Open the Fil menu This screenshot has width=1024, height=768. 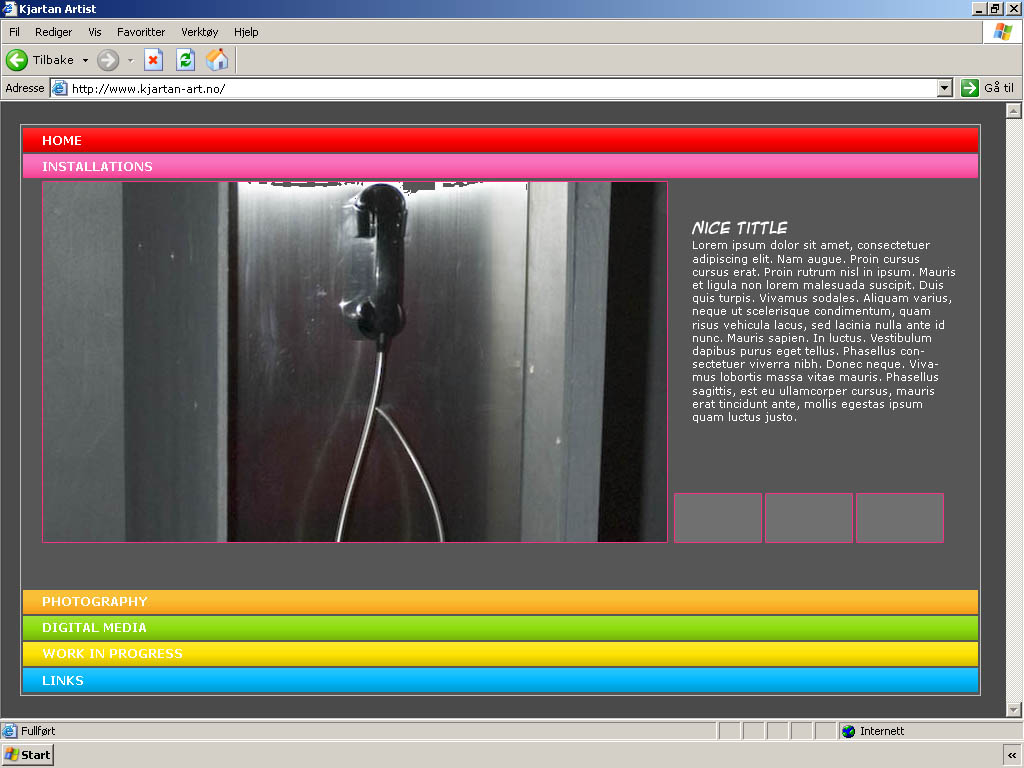tap(14, 32)
